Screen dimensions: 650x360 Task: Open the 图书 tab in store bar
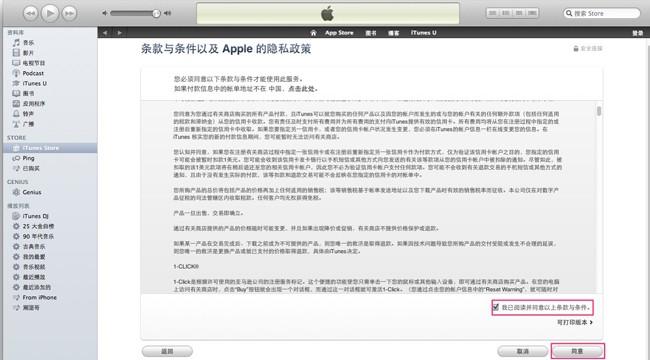tap(371, 33)
